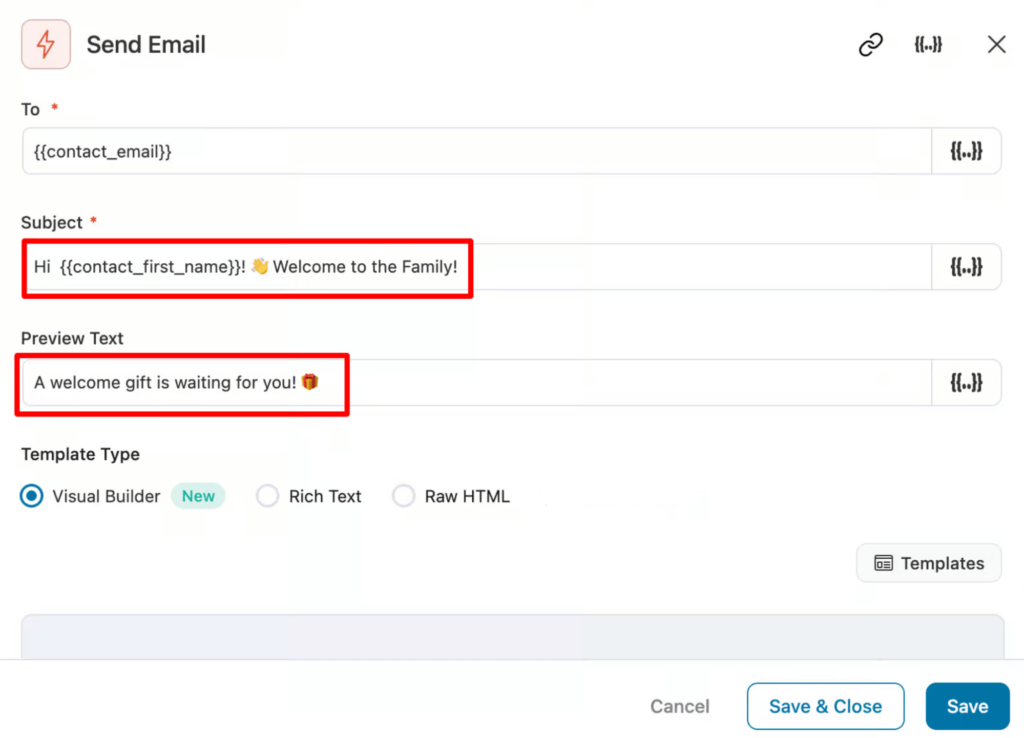The image size is (1024, 738).
Task: Open the link icon in the header
Action: point(871,44)
